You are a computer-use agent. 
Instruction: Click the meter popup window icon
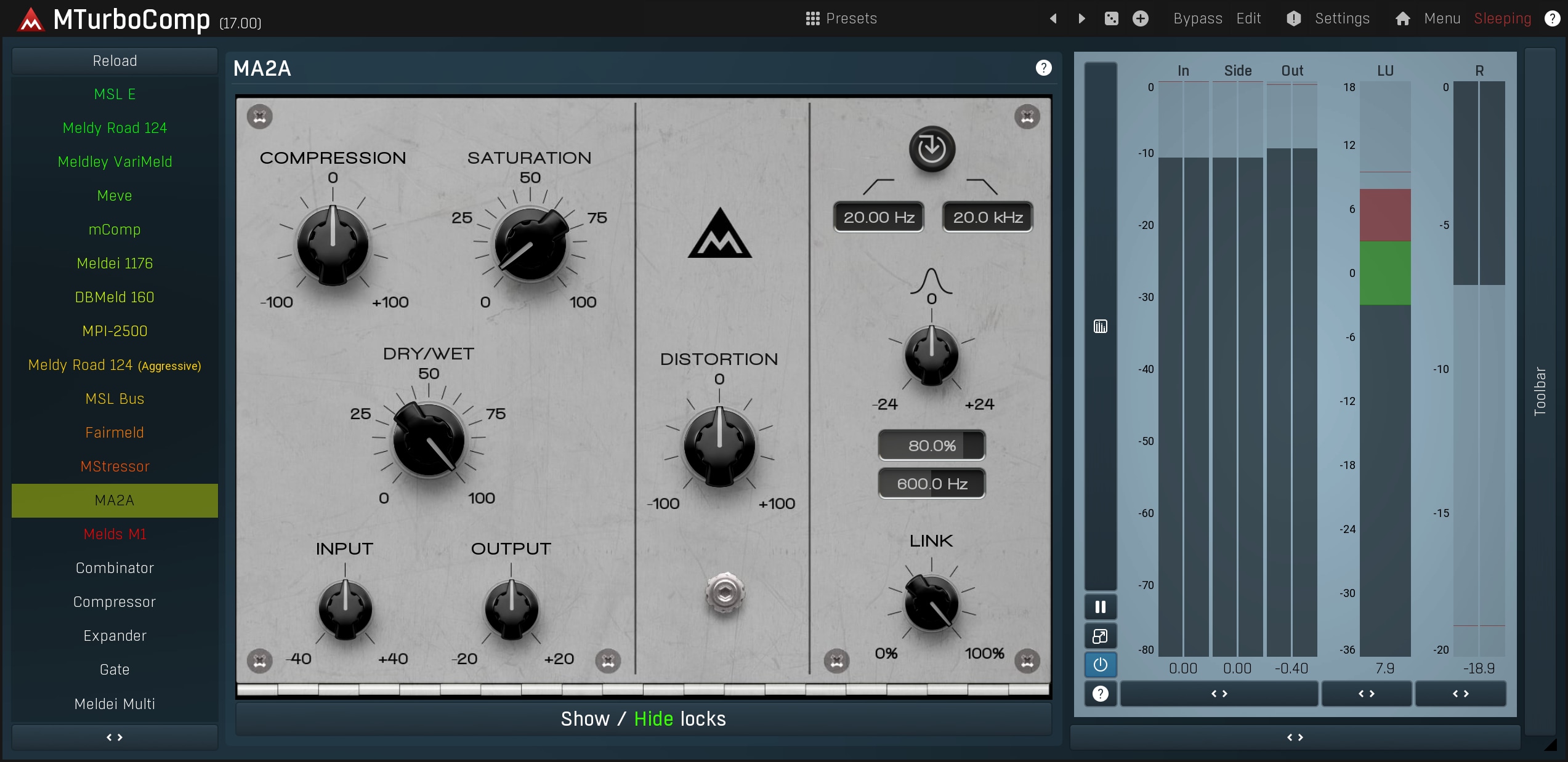1100,636
